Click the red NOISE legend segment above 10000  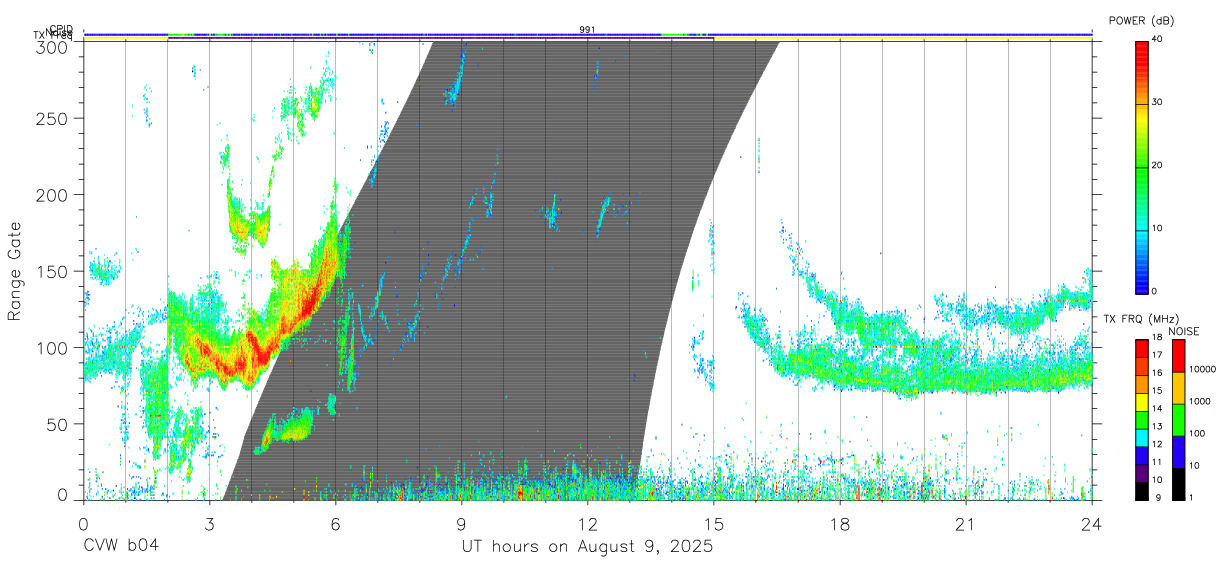[1177, 355]
